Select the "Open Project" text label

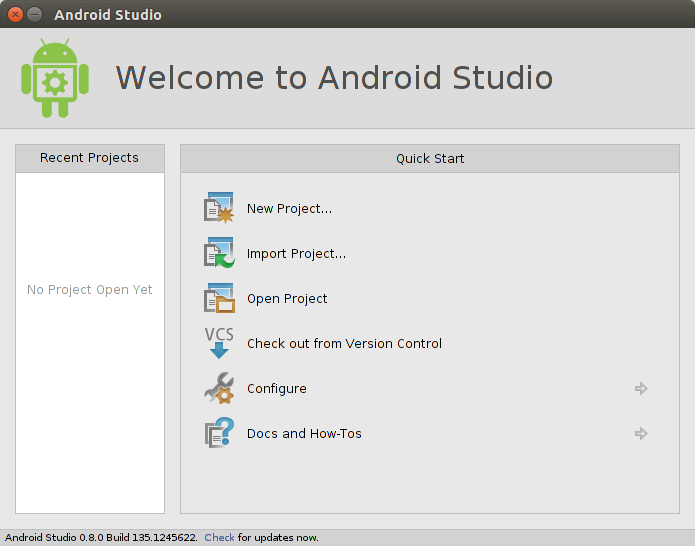click(287, 299)
